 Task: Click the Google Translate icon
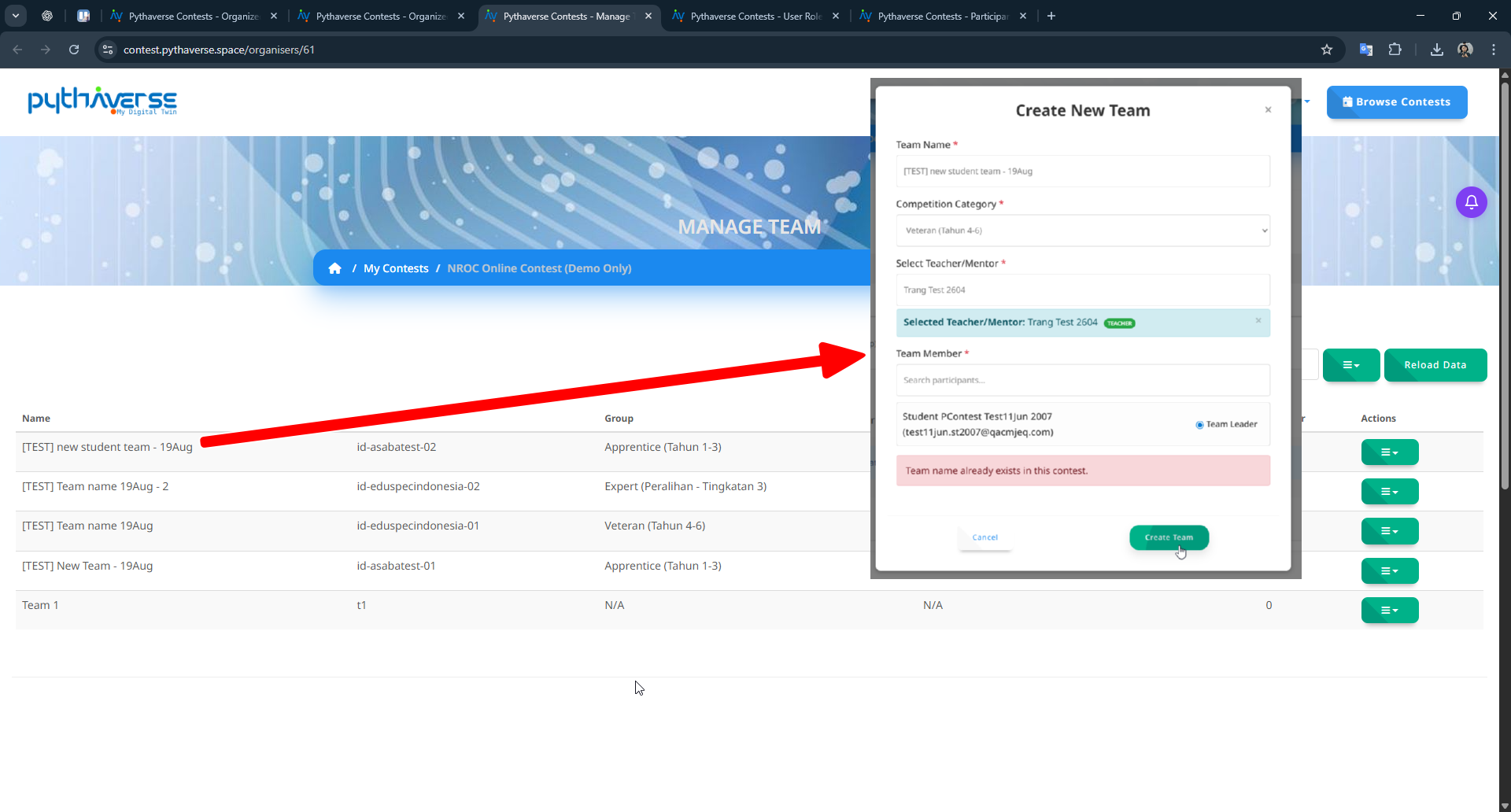[x=1366, y=50]
